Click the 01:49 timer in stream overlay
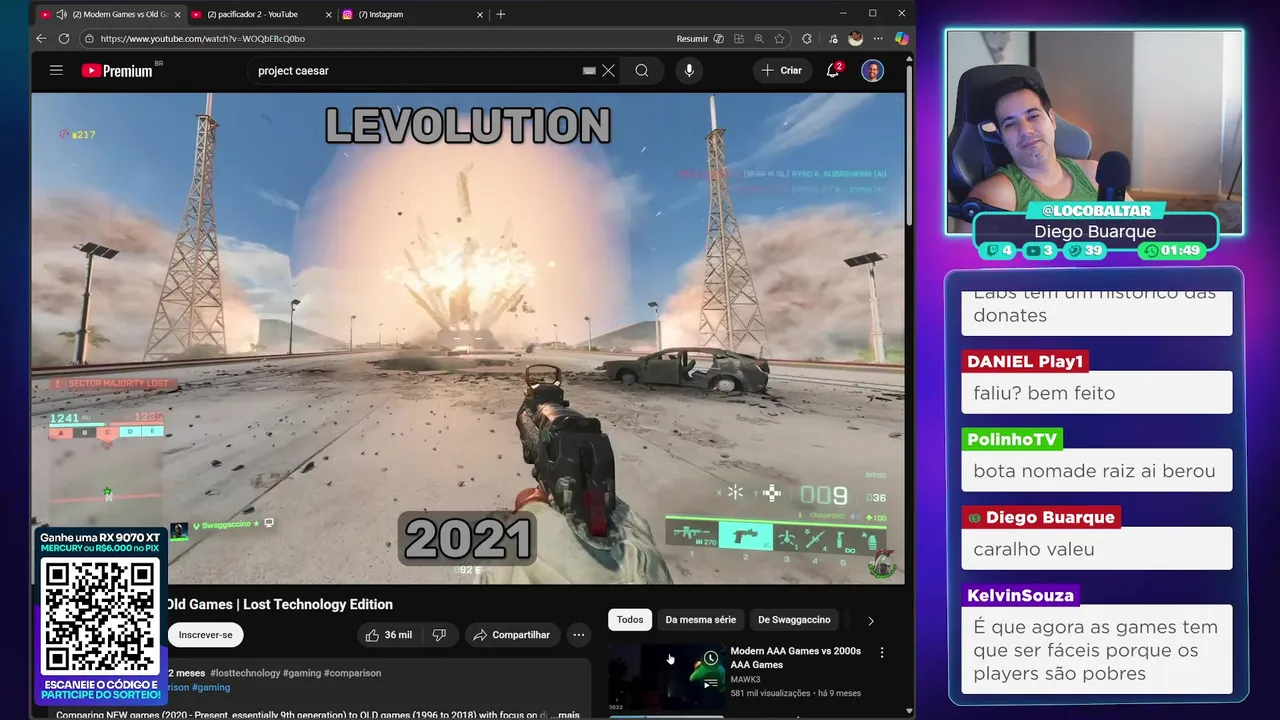Screen dimensions: 1280x720 (1172, 251)
